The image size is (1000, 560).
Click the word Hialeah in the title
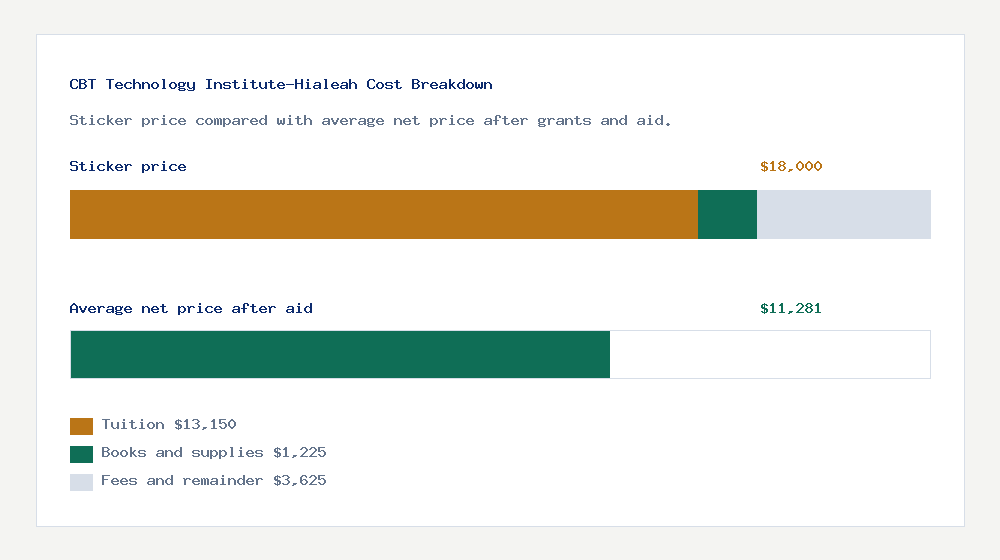tap(326, 85)
